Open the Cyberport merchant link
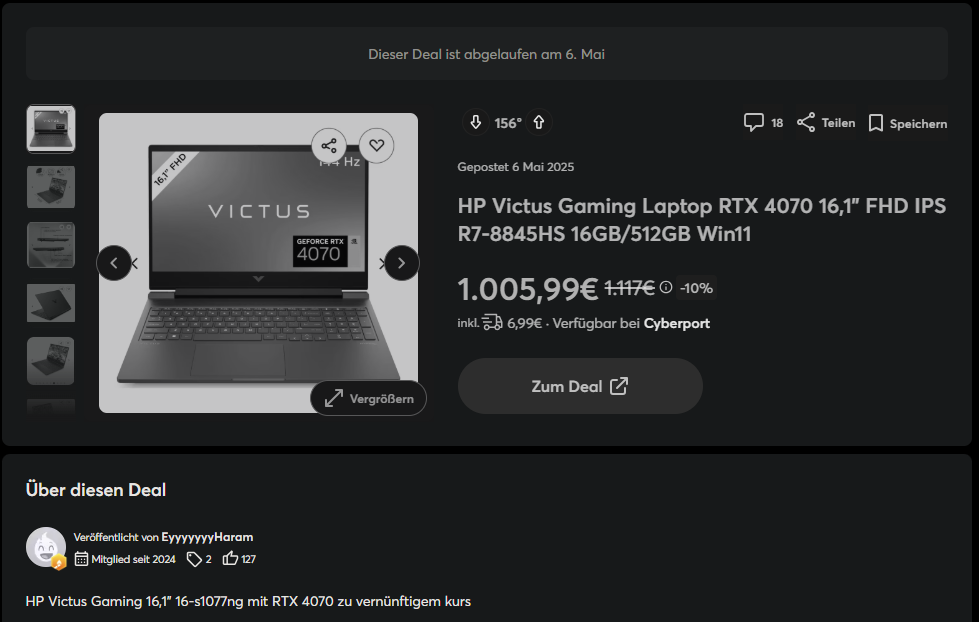Viewport: 979px width, 622px height. [677, 323]
